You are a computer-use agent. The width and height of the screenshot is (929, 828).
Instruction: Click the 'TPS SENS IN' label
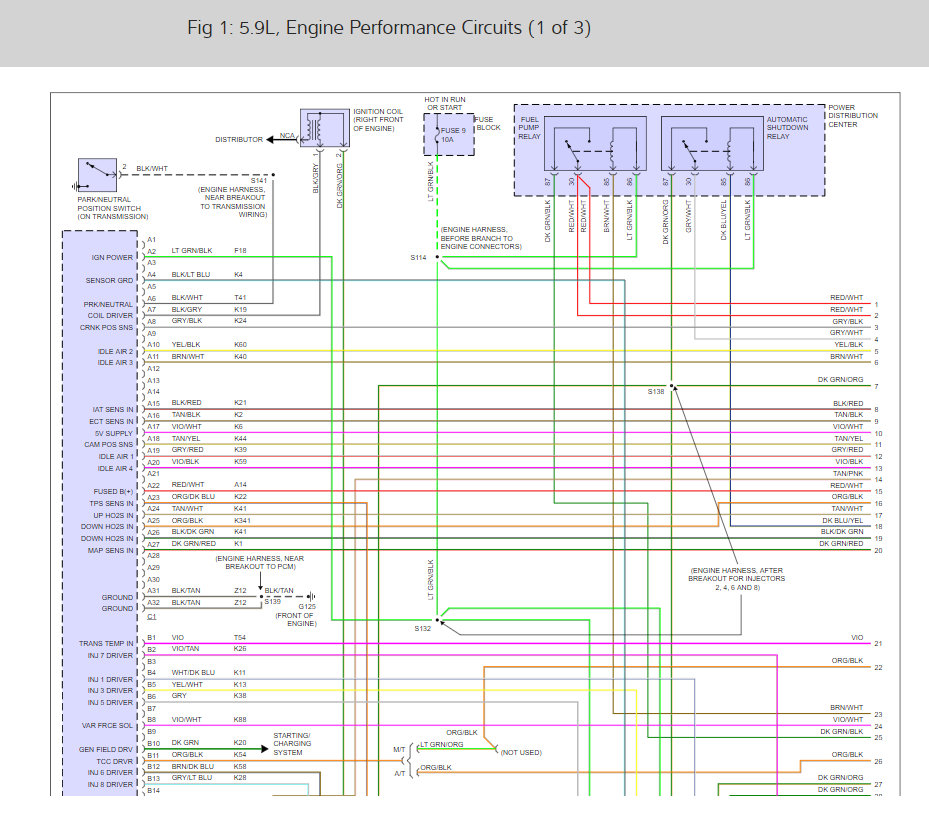coord(111,503)
